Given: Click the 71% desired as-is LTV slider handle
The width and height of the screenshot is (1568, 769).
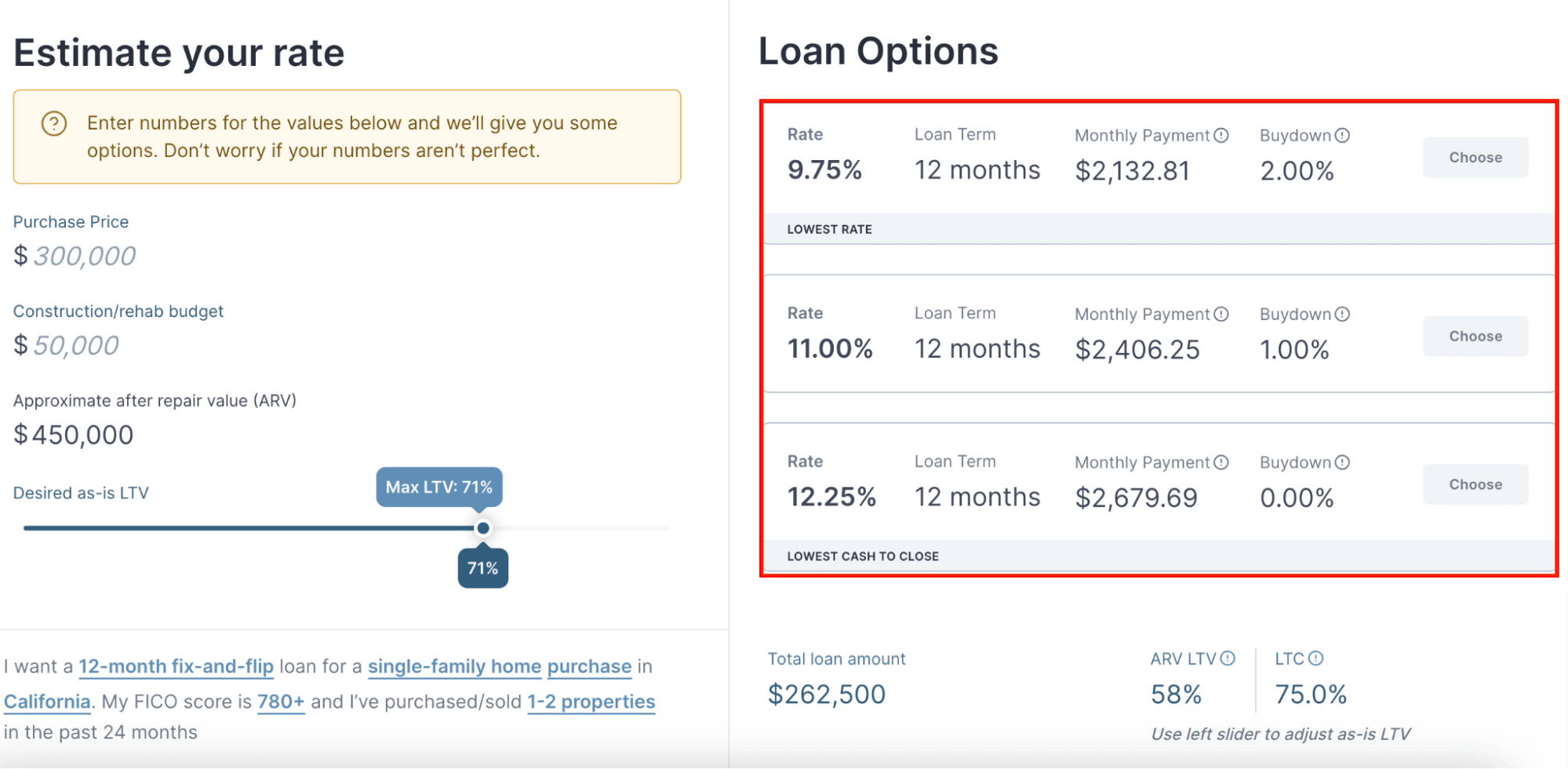Looking at the screenshot, I should 482,528.
